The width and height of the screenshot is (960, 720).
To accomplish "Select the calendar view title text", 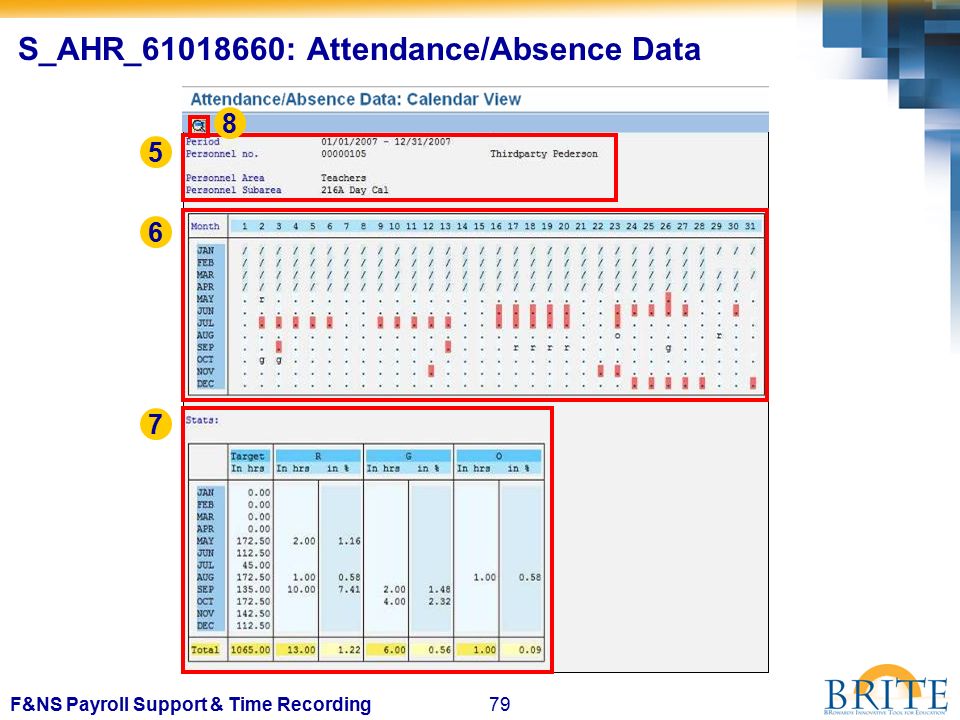I will [x=356, y=99].
